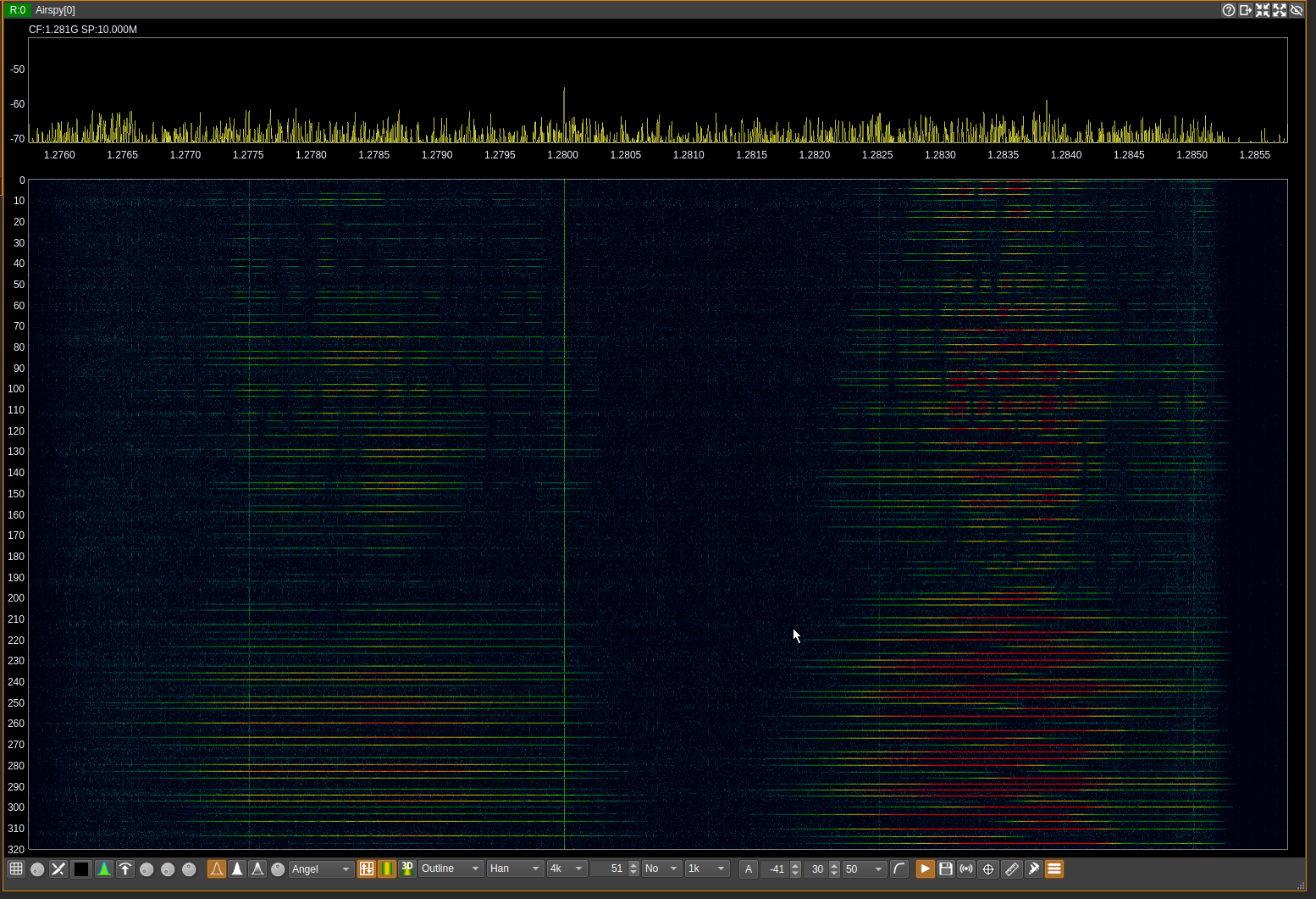Screen dimensions: 1316x899
Task: Open the Outline spectrum style dropdown
Action: tap(451, 869)
